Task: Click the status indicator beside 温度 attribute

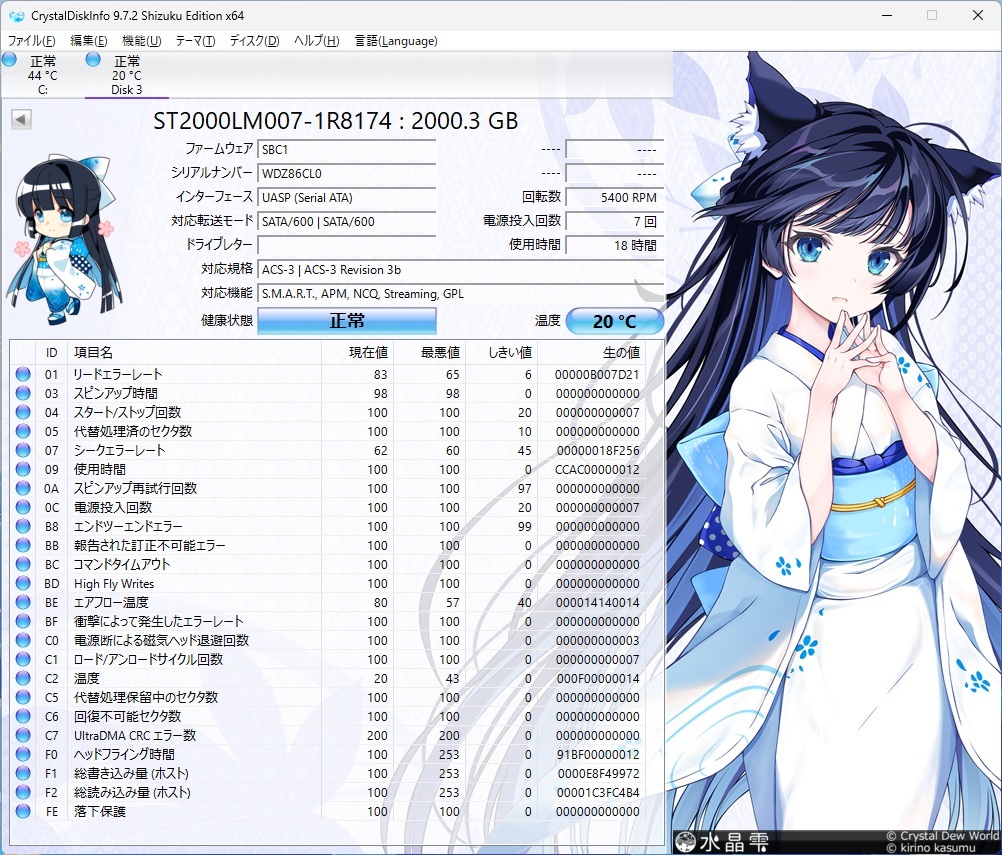Action: point(22,678)
